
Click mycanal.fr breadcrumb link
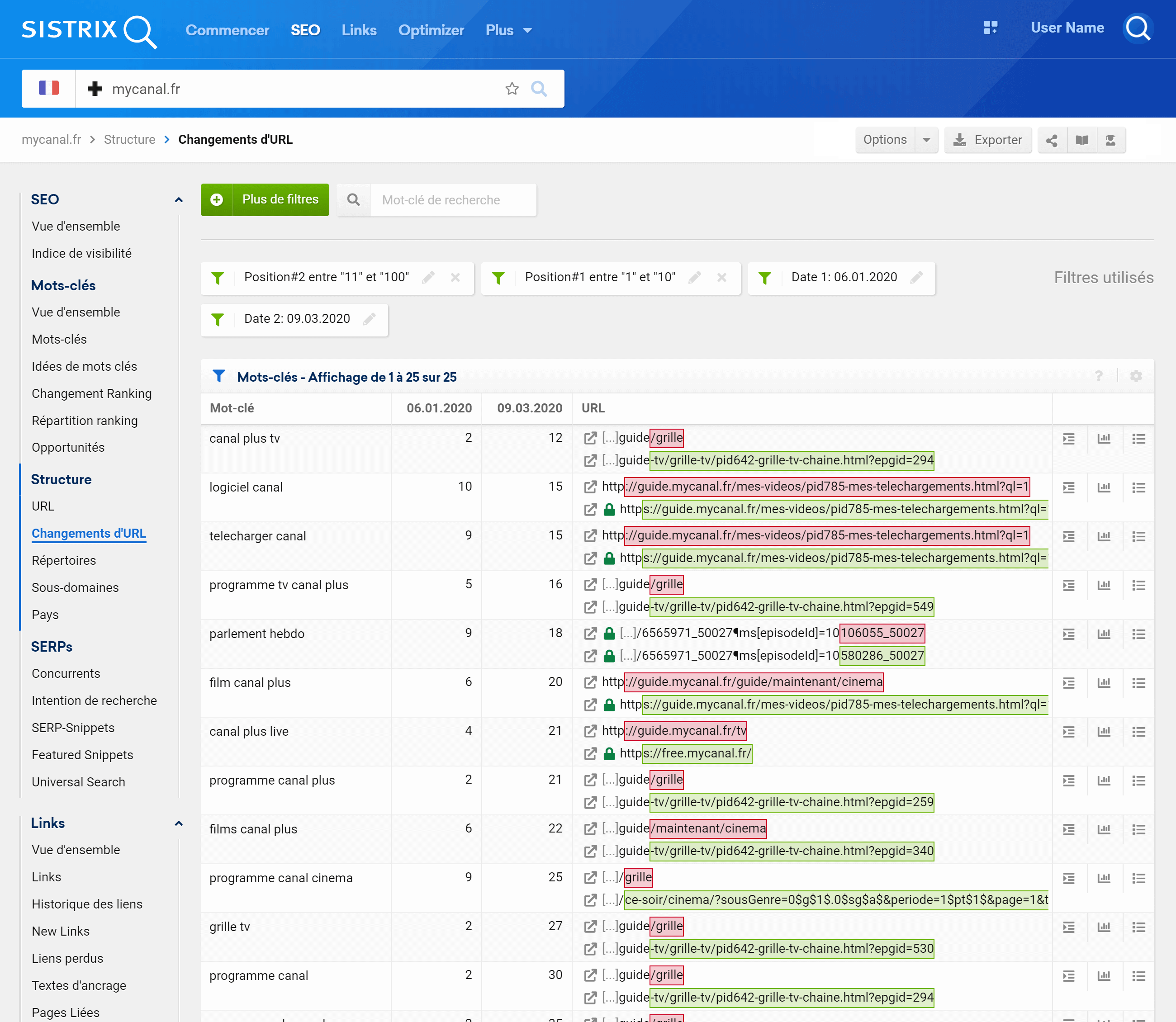pyautogui.click(x=51, y=140)
